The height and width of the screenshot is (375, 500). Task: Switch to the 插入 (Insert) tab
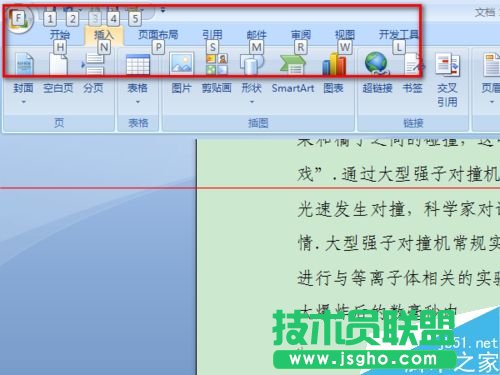click(104, 35)
